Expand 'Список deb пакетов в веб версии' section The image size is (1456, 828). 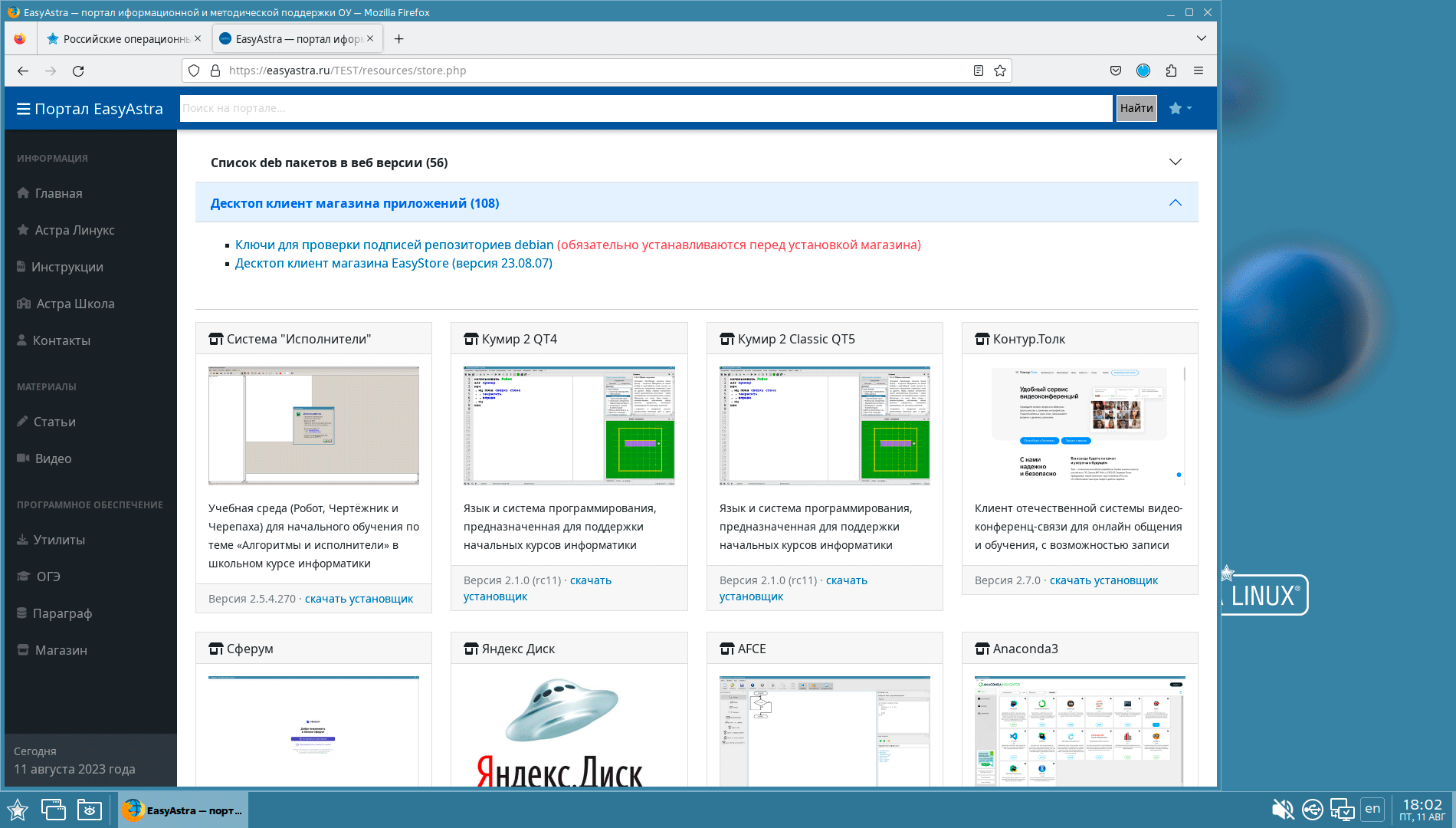pos(697,163)
